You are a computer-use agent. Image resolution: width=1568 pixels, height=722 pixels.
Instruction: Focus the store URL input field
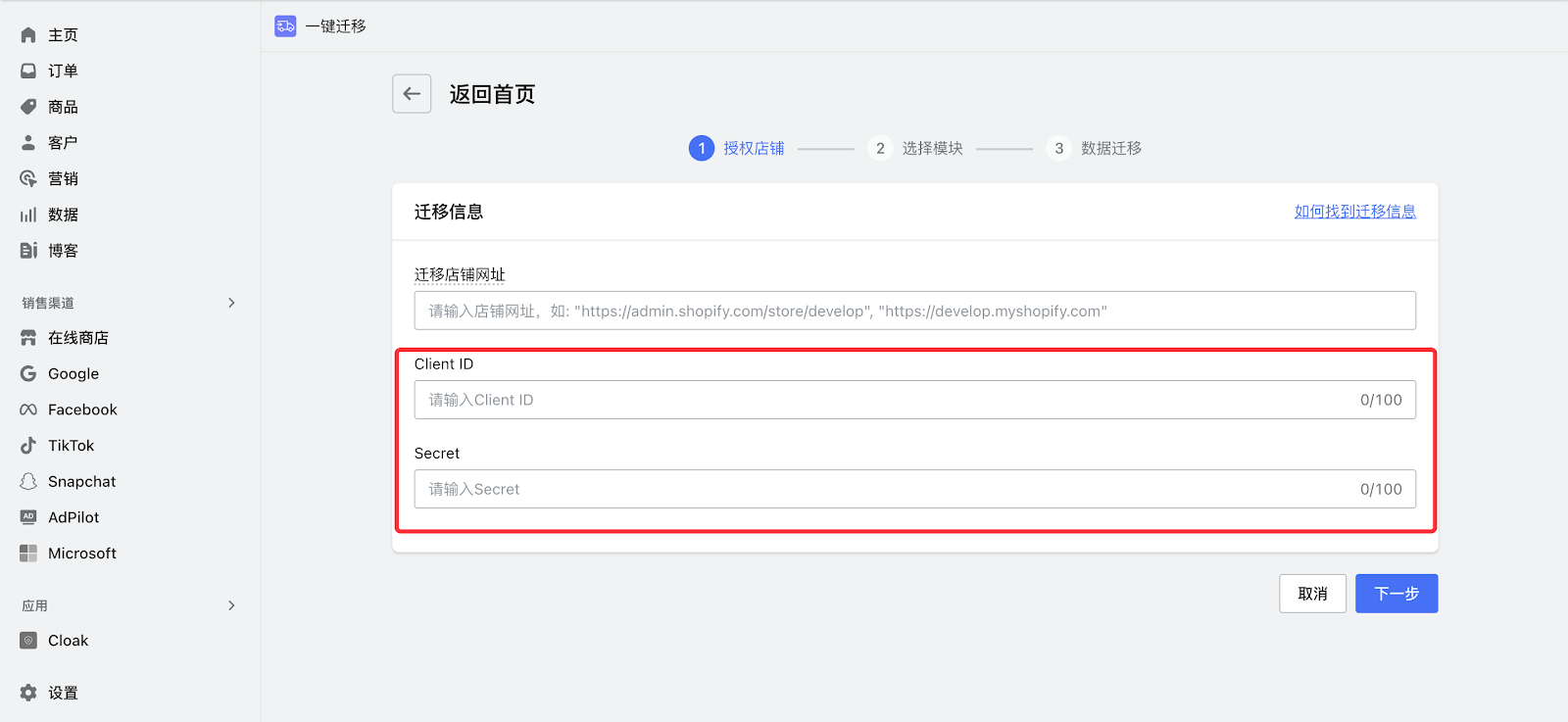pos(914,311)
